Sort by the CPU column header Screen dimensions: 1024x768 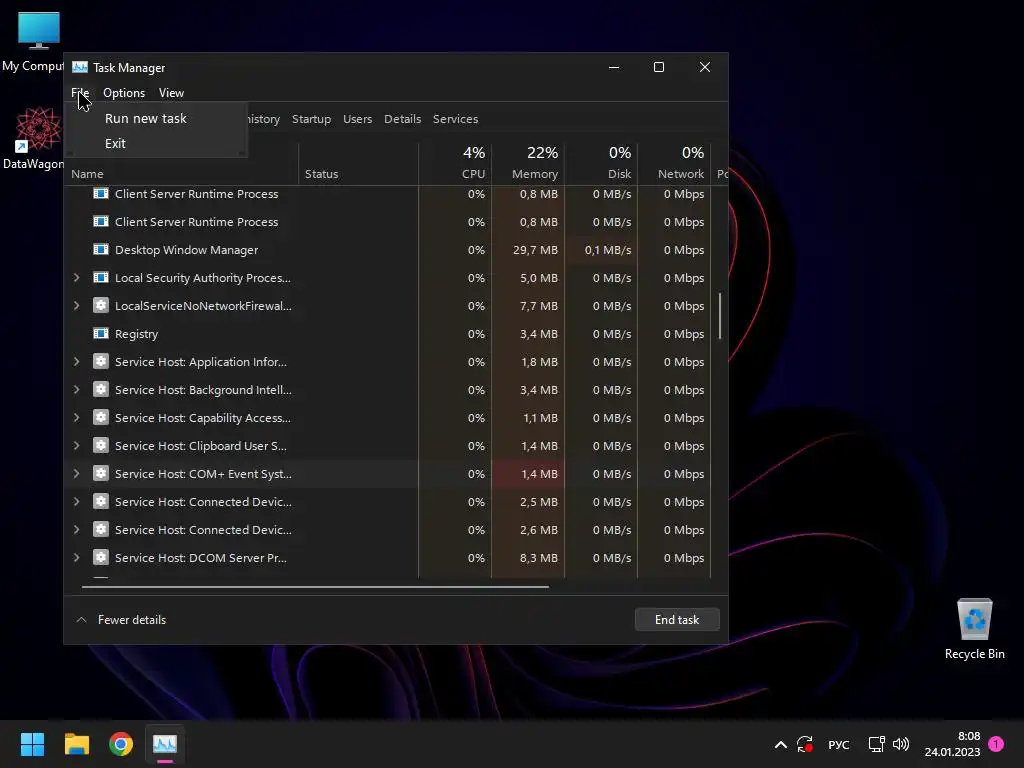(455, 163)
